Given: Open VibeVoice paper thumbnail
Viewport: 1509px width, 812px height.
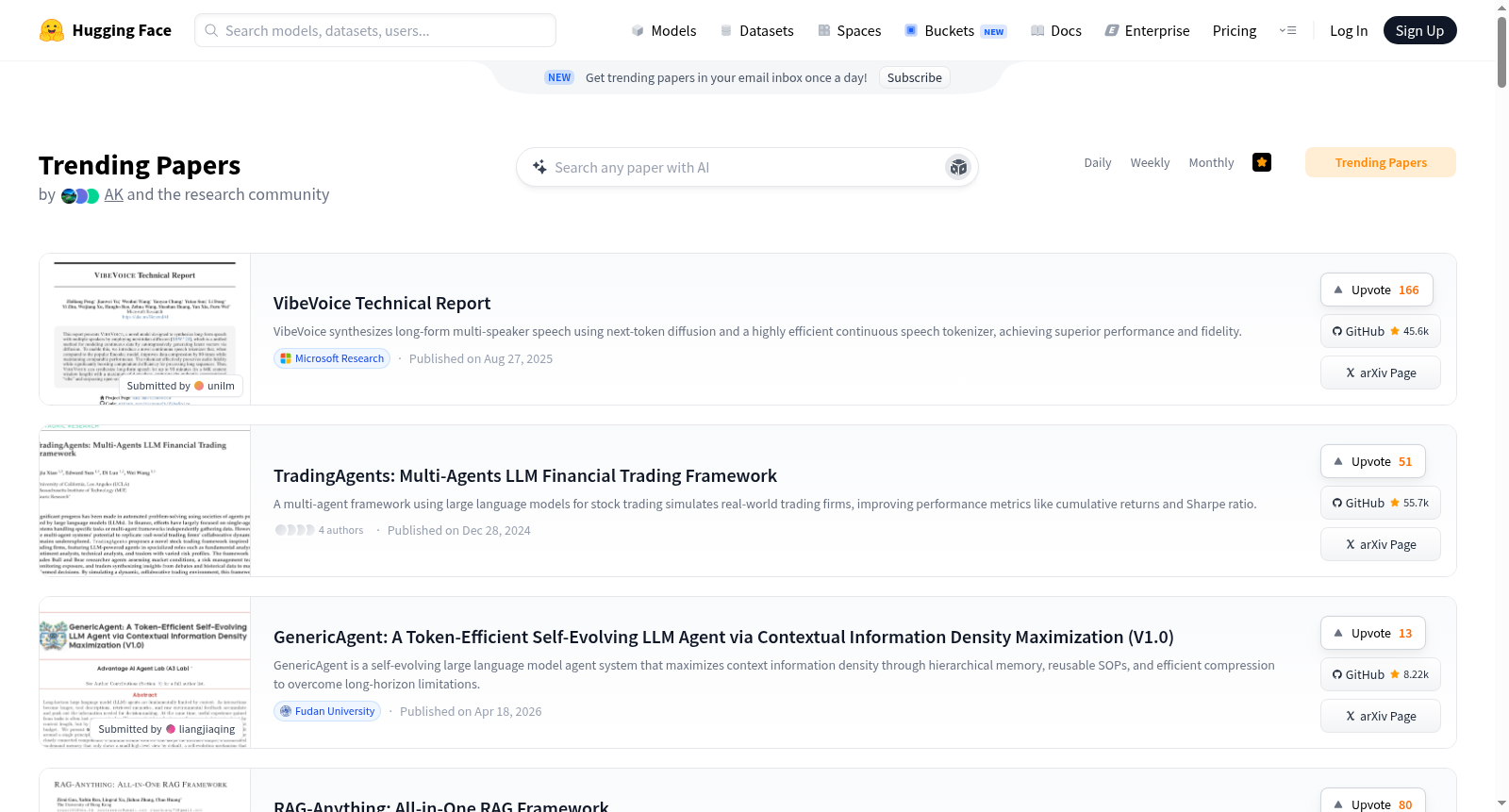Looking at the screenshot, I should click(x=145, y=329).
